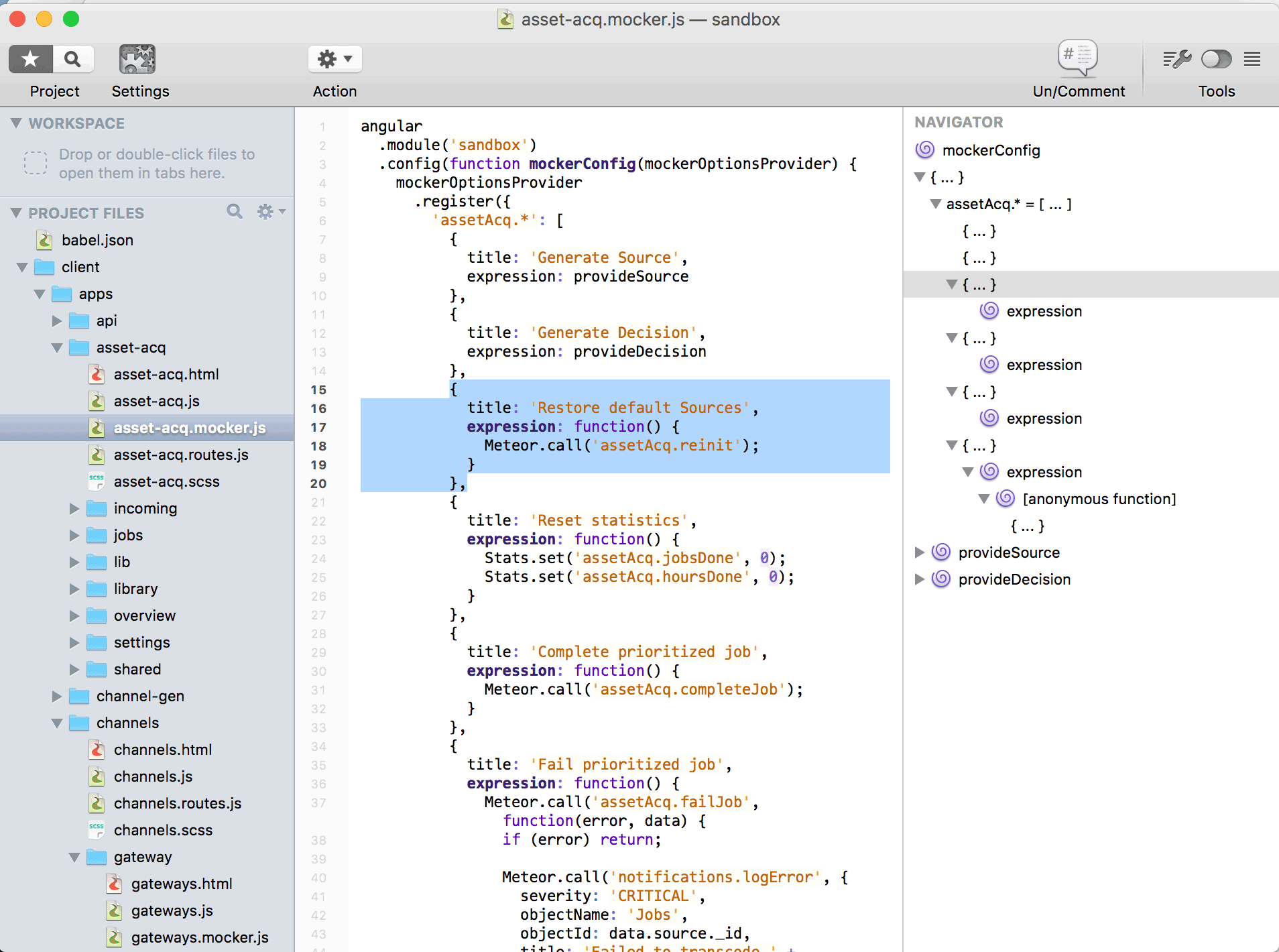The image size is (1279, 952).
Task: Expand the channel-gen folder
Action: point(57,697)
